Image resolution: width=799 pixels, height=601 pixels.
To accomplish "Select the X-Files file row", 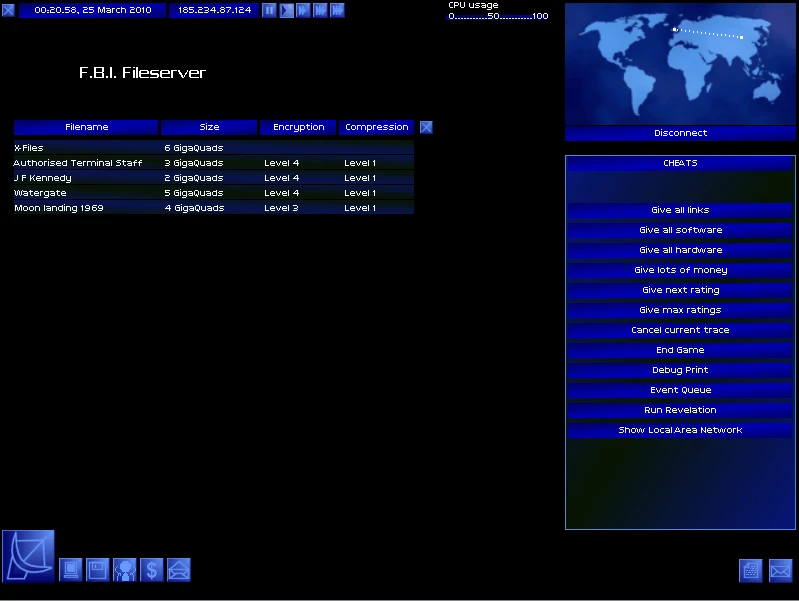I will (x=214, y=148).
